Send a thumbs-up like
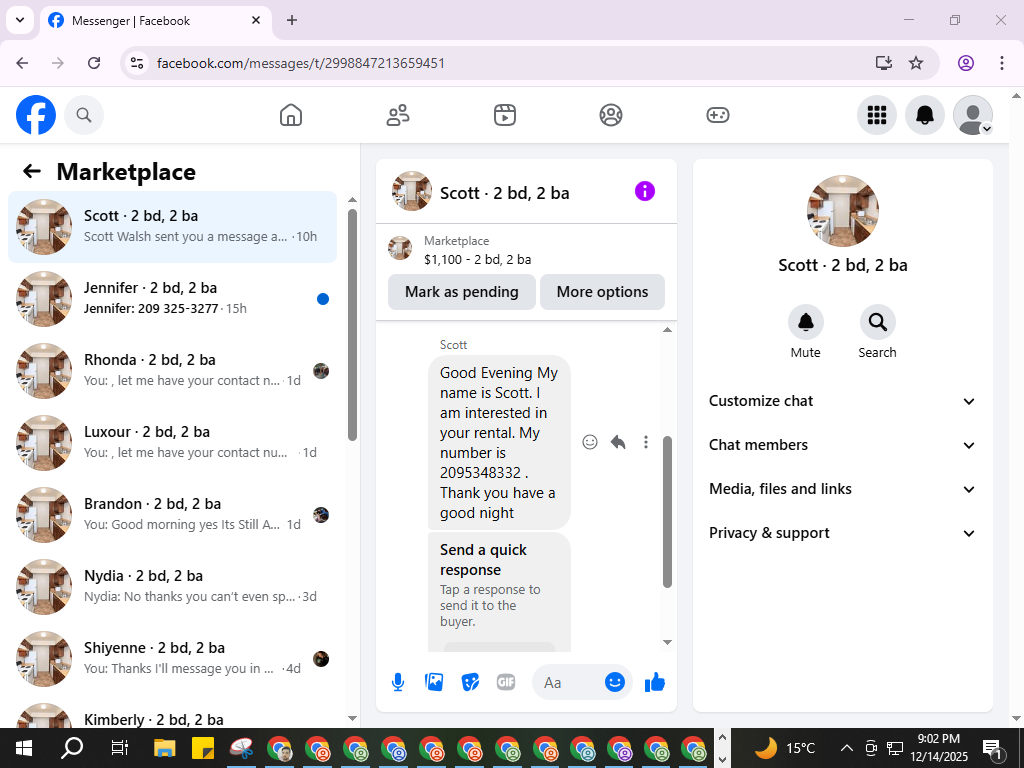This screenshot has width=1024, height=768. (x=654, y=682)
